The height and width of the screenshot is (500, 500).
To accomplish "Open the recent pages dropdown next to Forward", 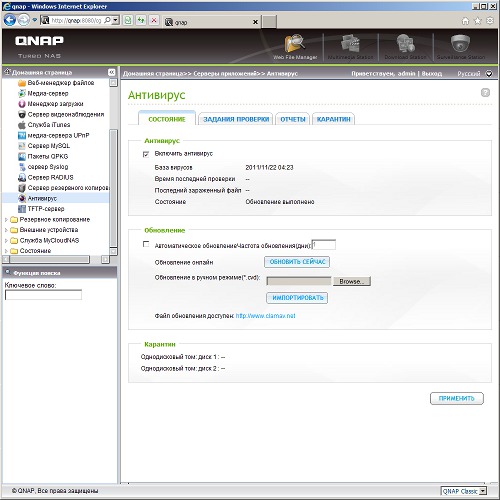I will tap(34, 20).
